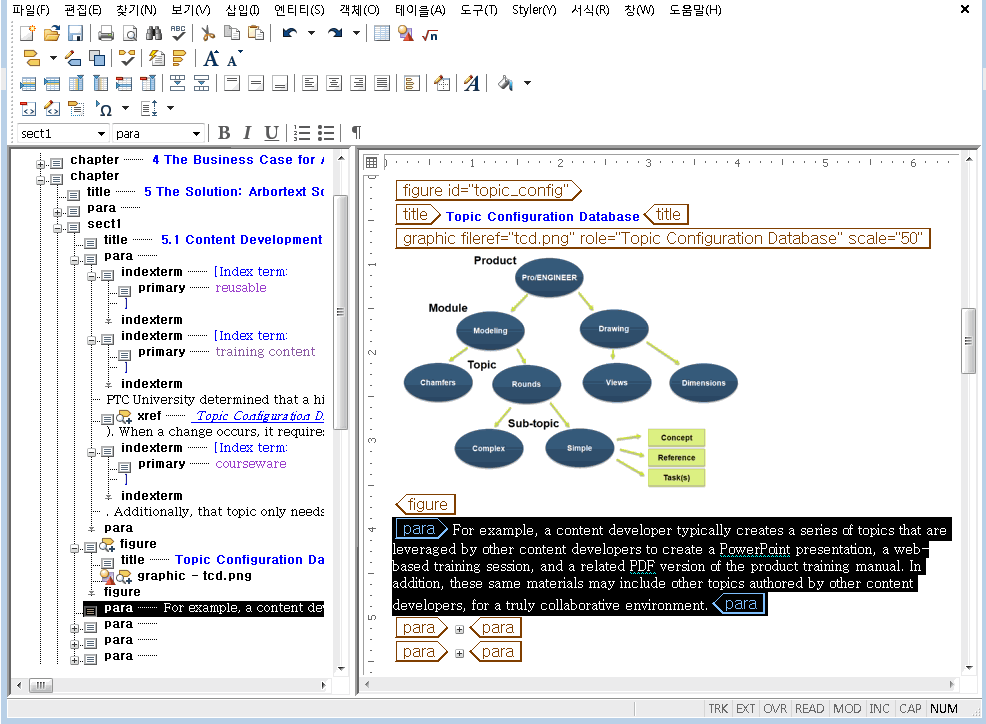Toggle Underline formatting button
Screen dimensions: 986x724
(271, 133)
